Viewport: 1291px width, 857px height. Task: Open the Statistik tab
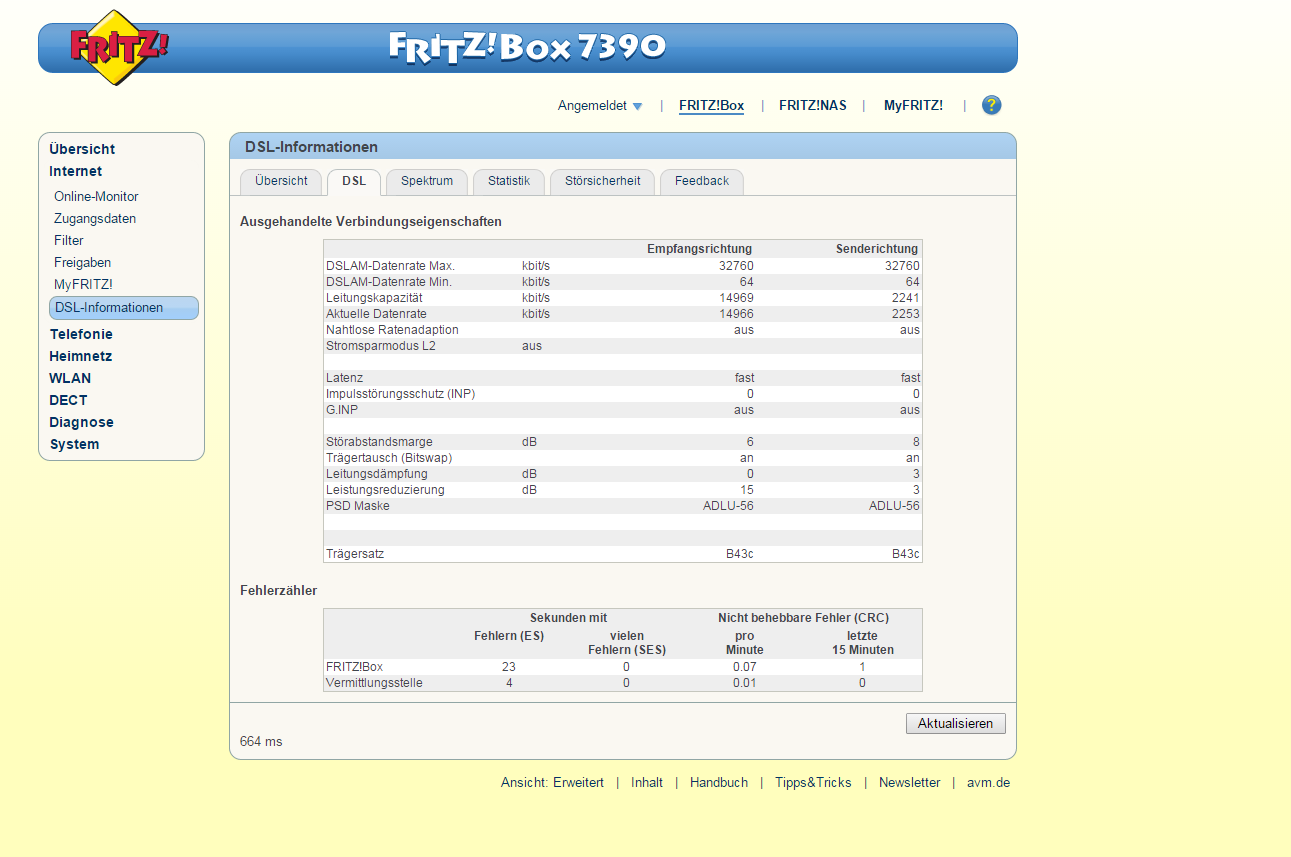[x=509, y=181]
